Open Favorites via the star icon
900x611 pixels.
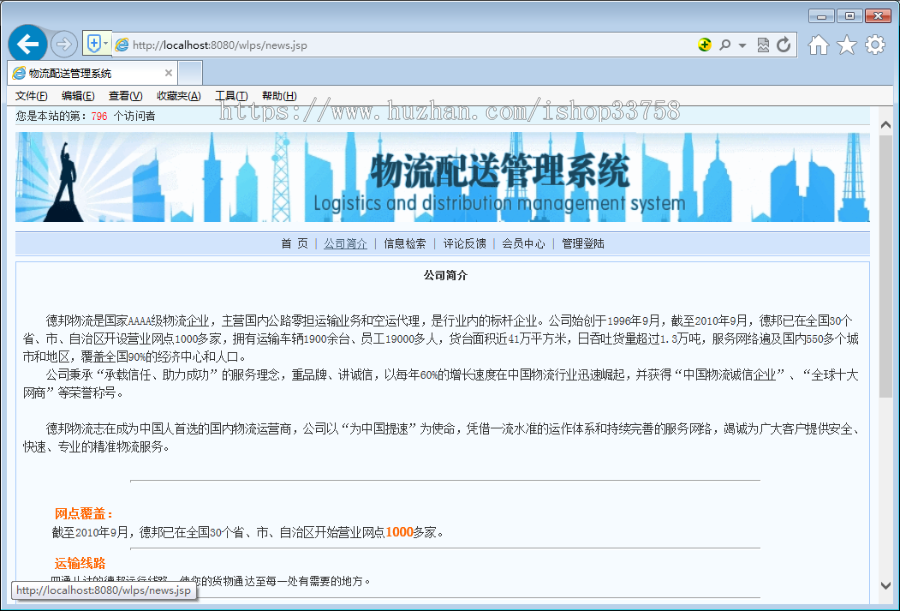pos(847,45)
